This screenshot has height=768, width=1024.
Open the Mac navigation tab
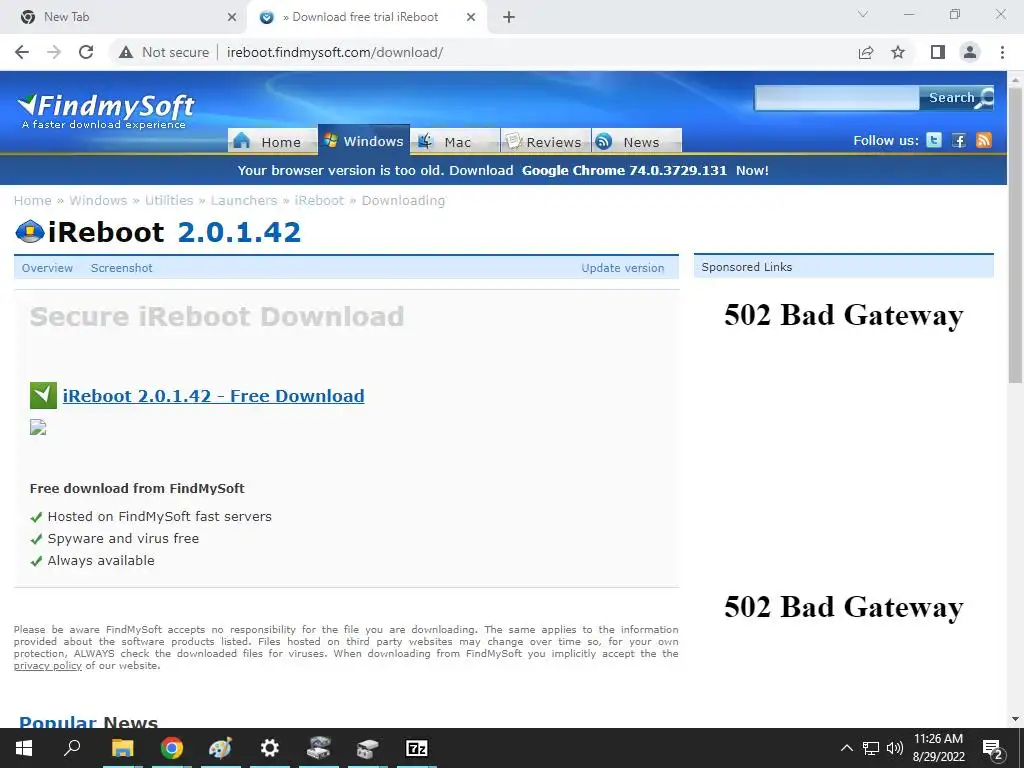455,142
